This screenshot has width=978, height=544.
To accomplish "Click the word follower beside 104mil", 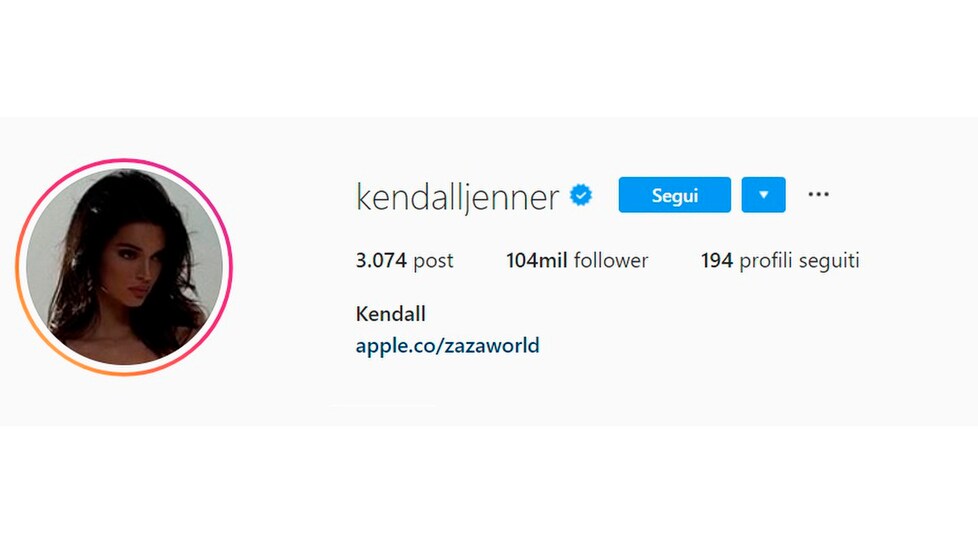I will (611, 260).
